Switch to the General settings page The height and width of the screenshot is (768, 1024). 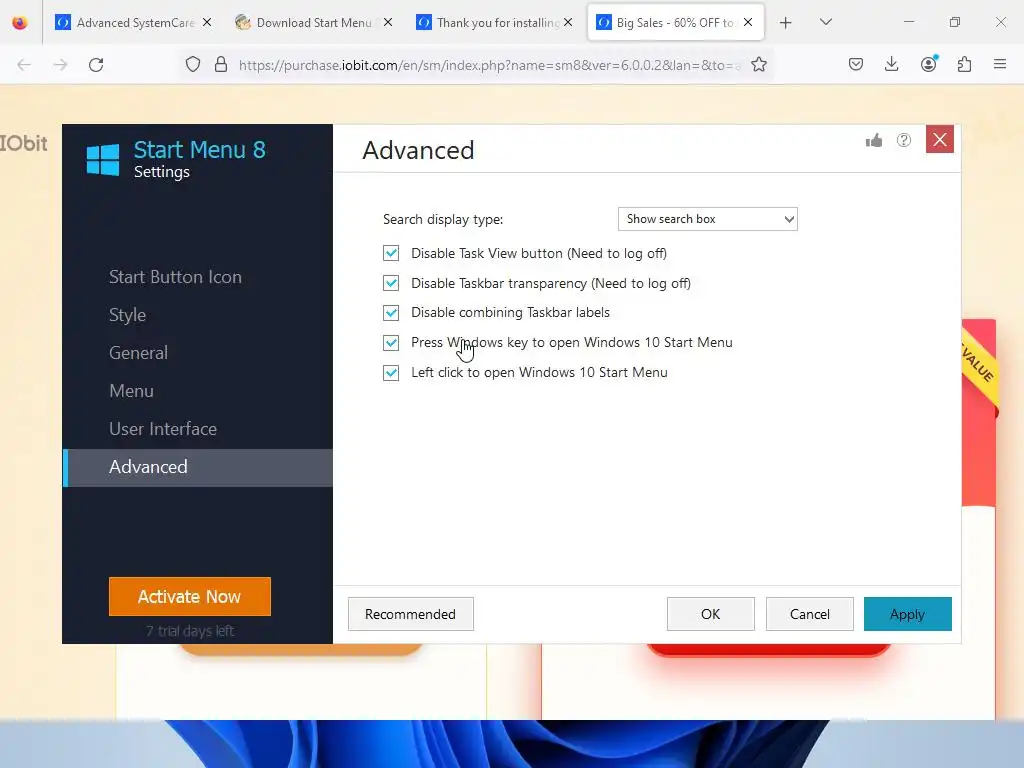pos(138,353)
